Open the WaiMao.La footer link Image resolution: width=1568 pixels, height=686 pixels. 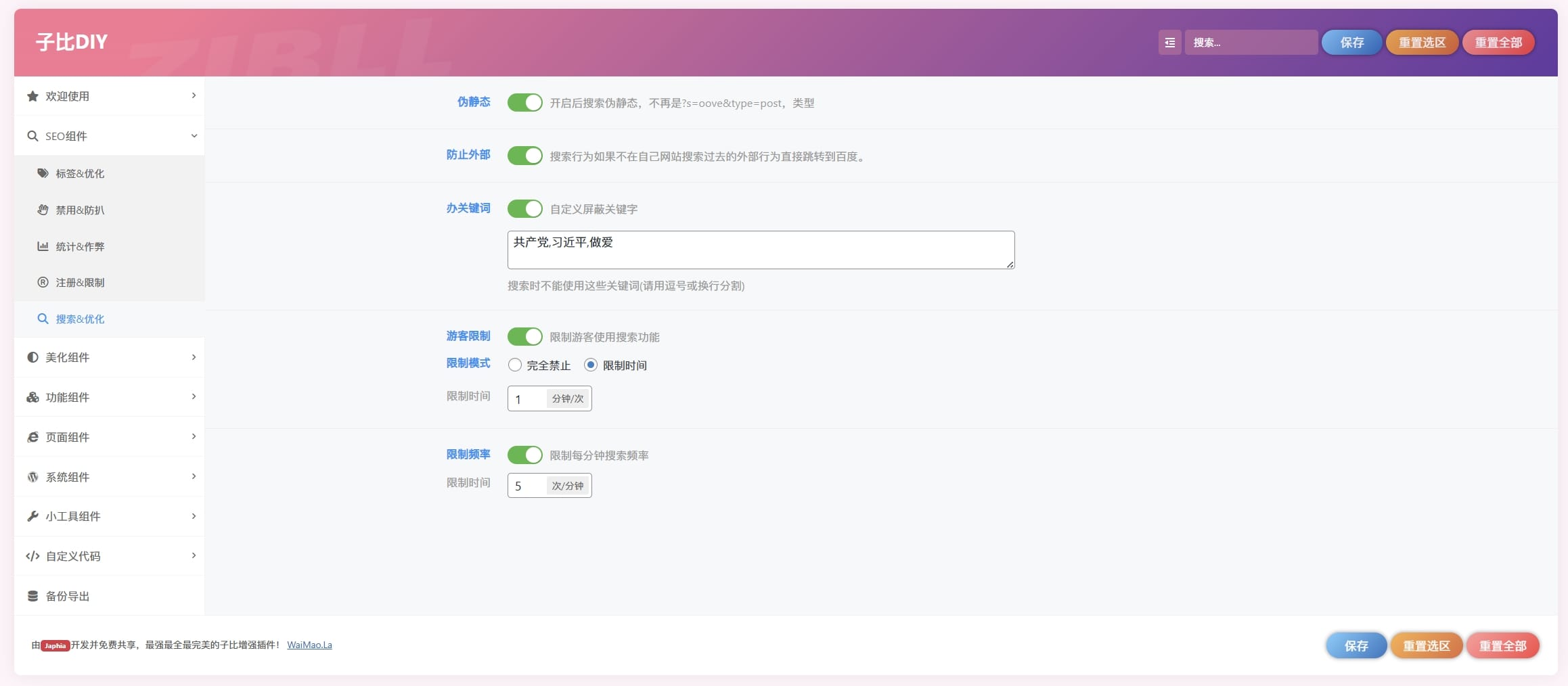pos(309,645)
